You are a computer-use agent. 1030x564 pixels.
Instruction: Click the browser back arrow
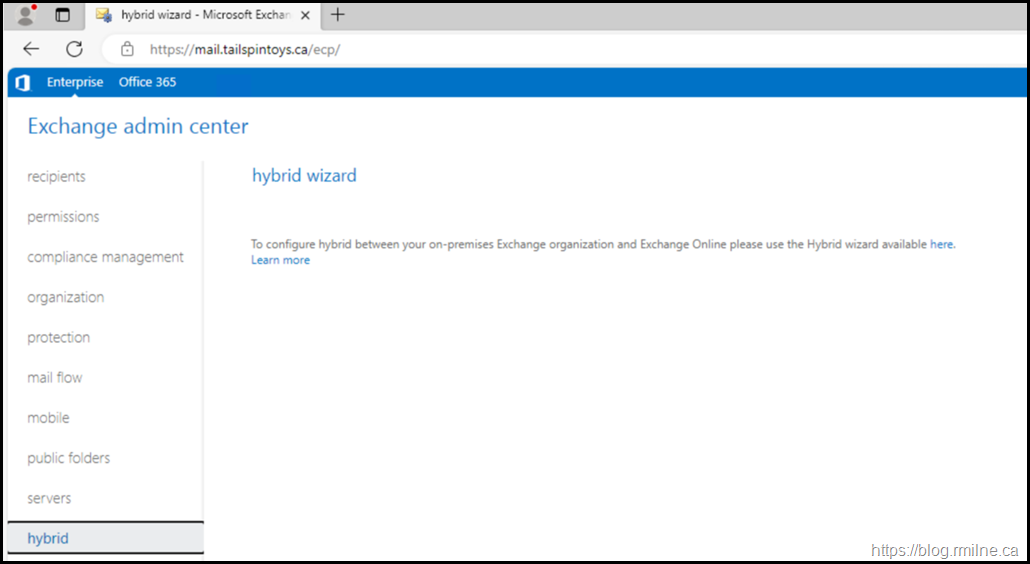coord(31,49)
